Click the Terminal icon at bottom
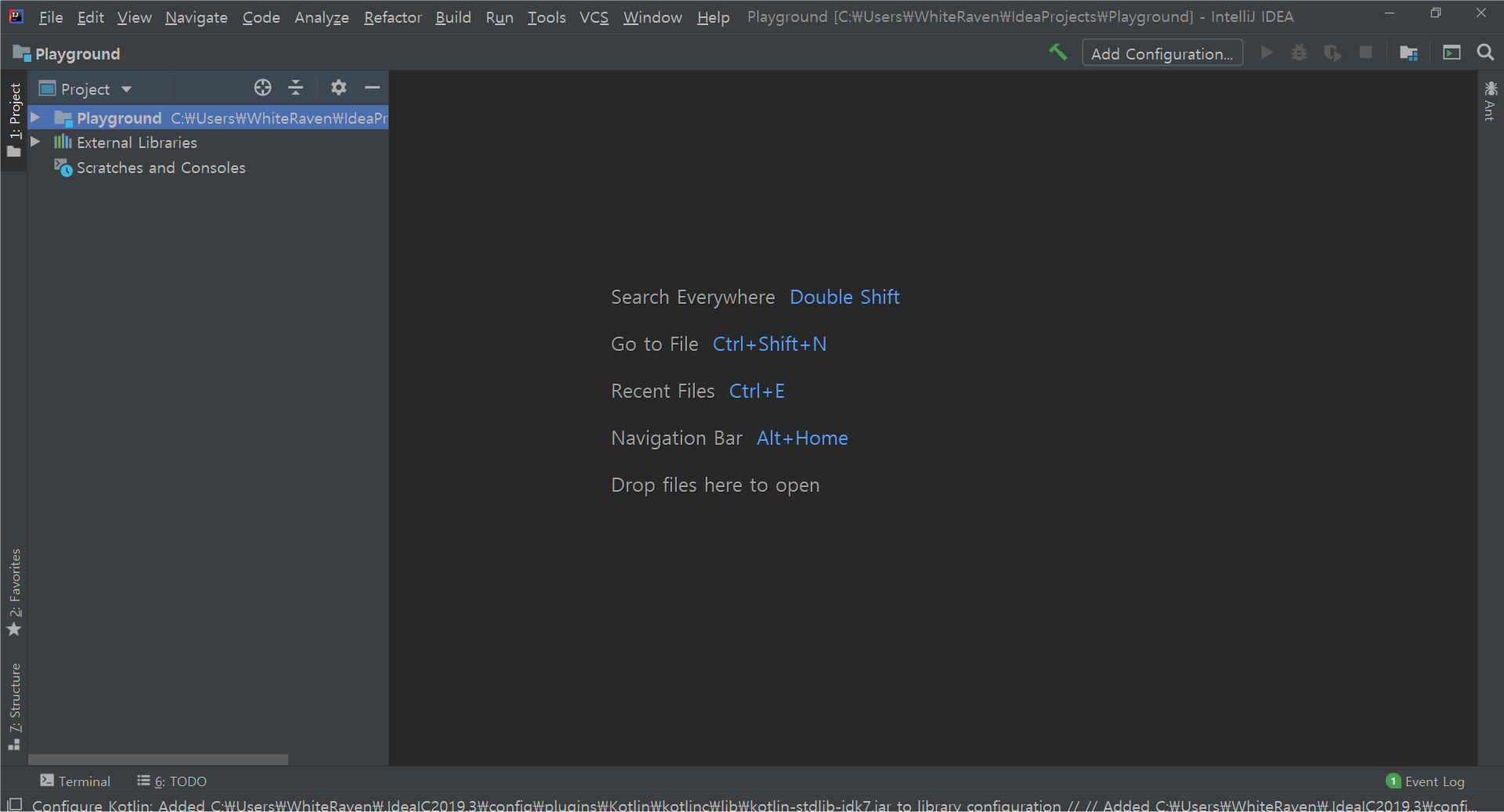 coord(47,781)
